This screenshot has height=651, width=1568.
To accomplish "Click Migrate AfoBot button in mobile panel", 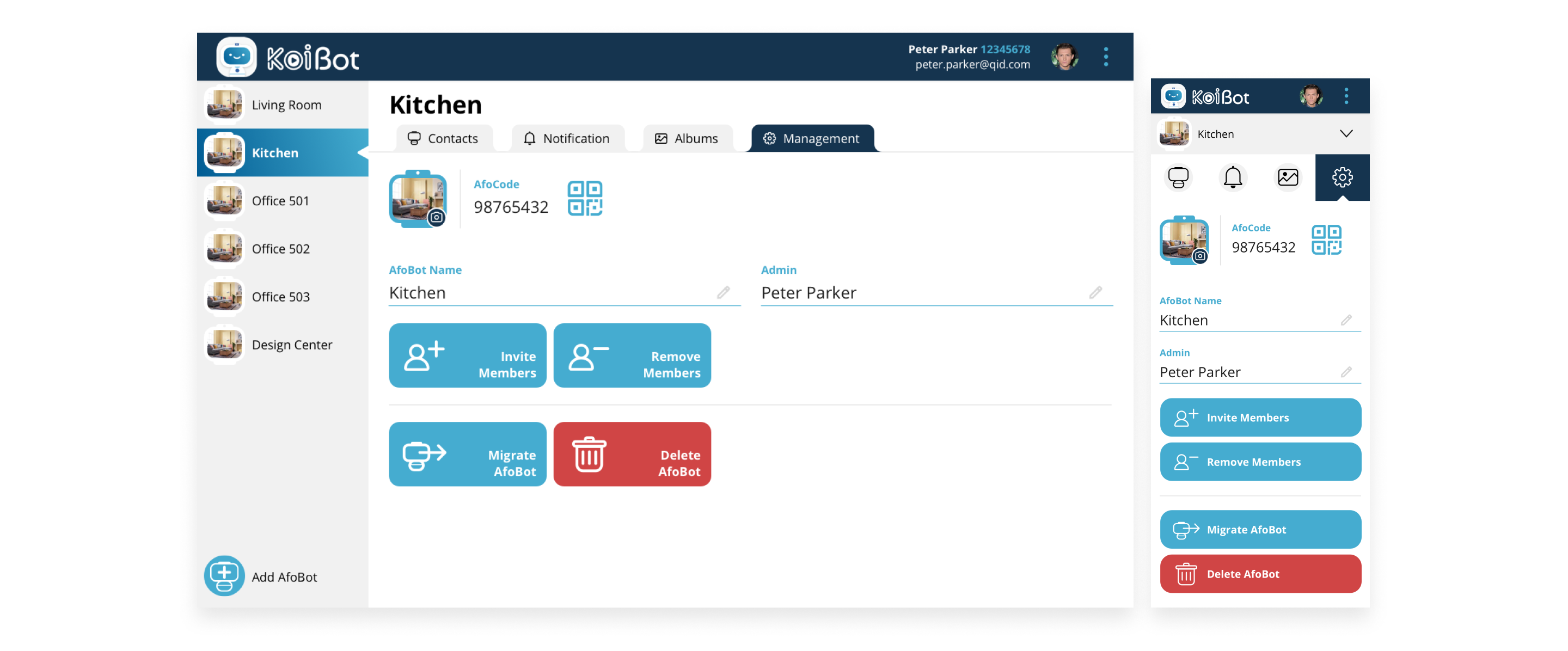I will click(1260, 529).
